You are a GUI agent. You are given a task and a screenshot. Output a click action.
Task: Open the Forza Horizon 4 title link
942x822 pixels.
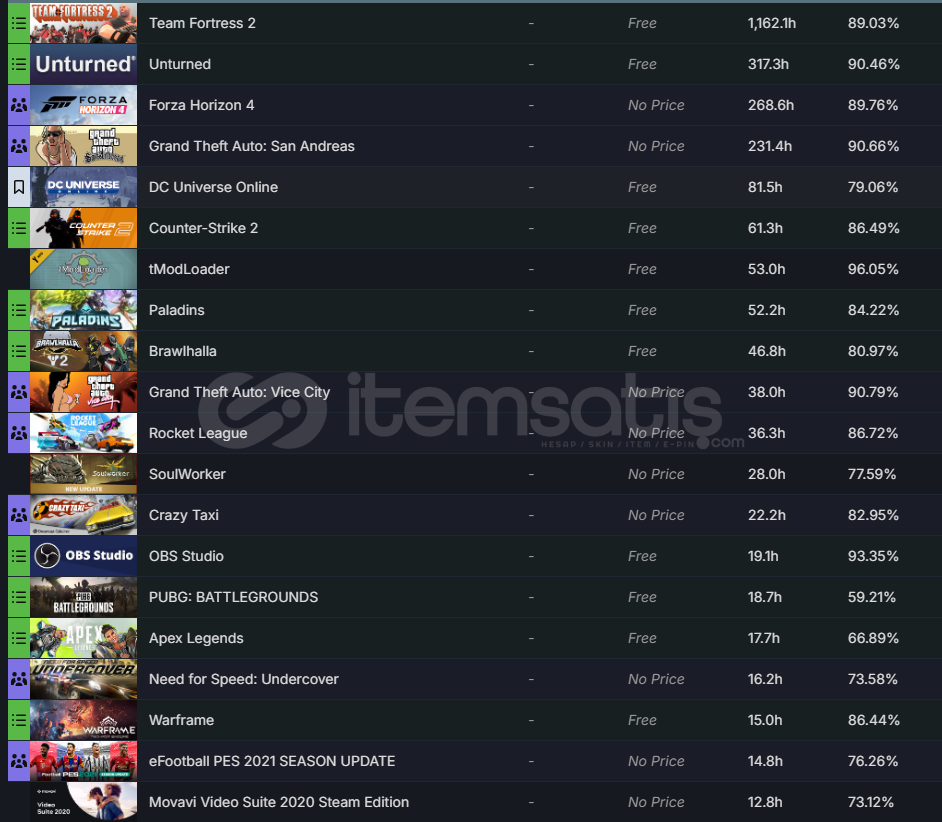[201, 105]
